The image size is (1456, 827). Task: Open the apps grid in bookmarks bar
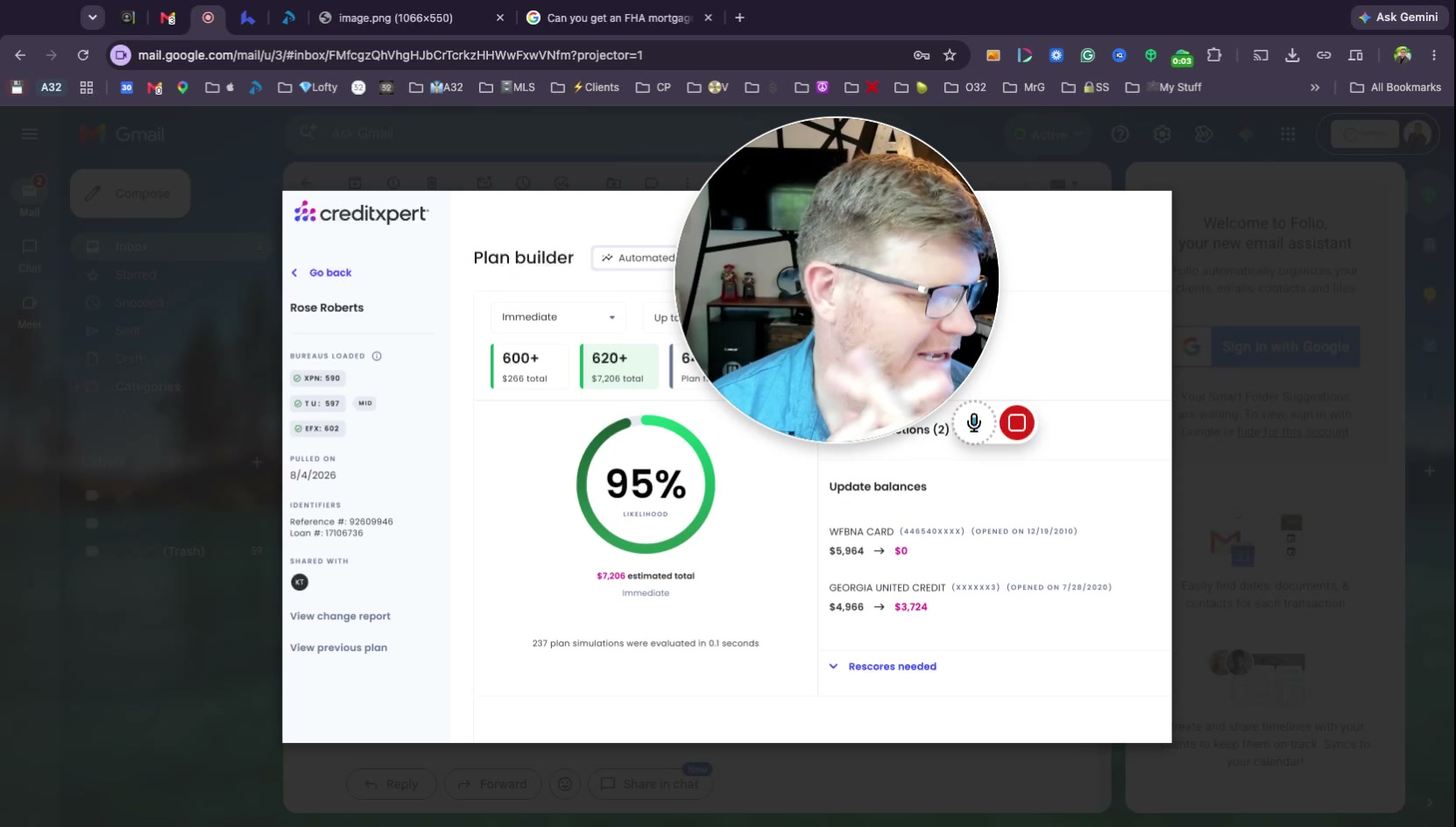coord(87,88)
